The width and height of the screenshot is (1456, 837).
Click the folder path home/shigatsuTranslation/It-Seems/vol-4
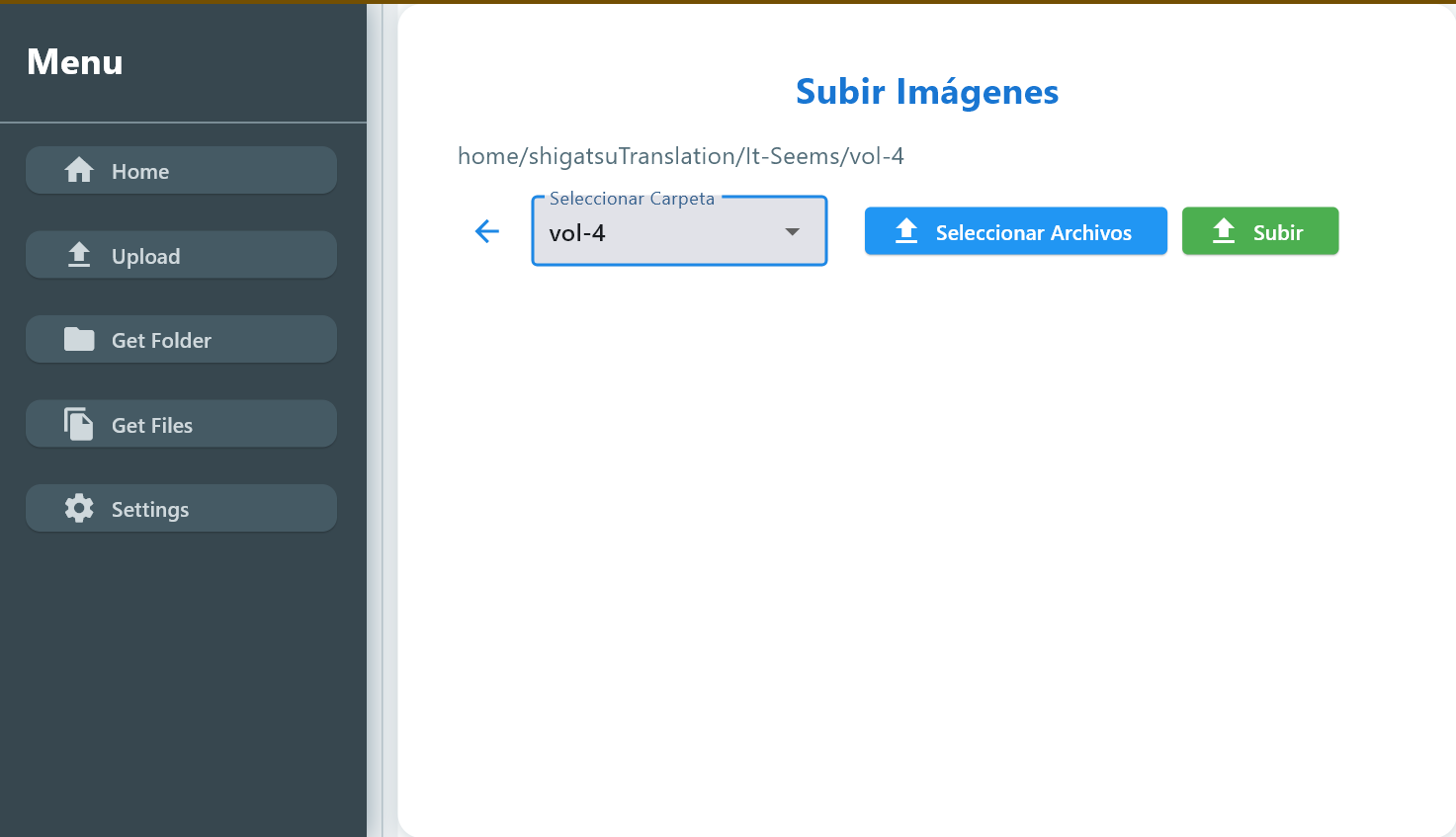pos(680,156)
